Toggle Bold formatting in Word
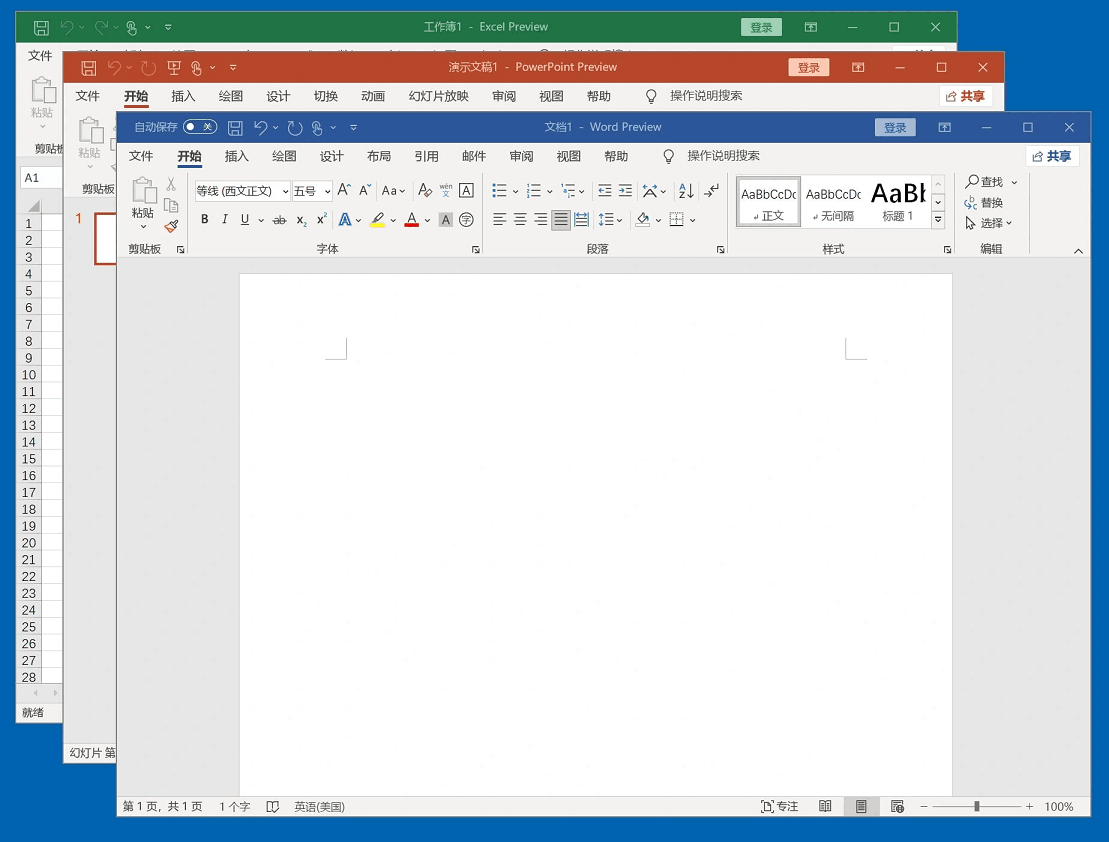 [x=204, y=219]
